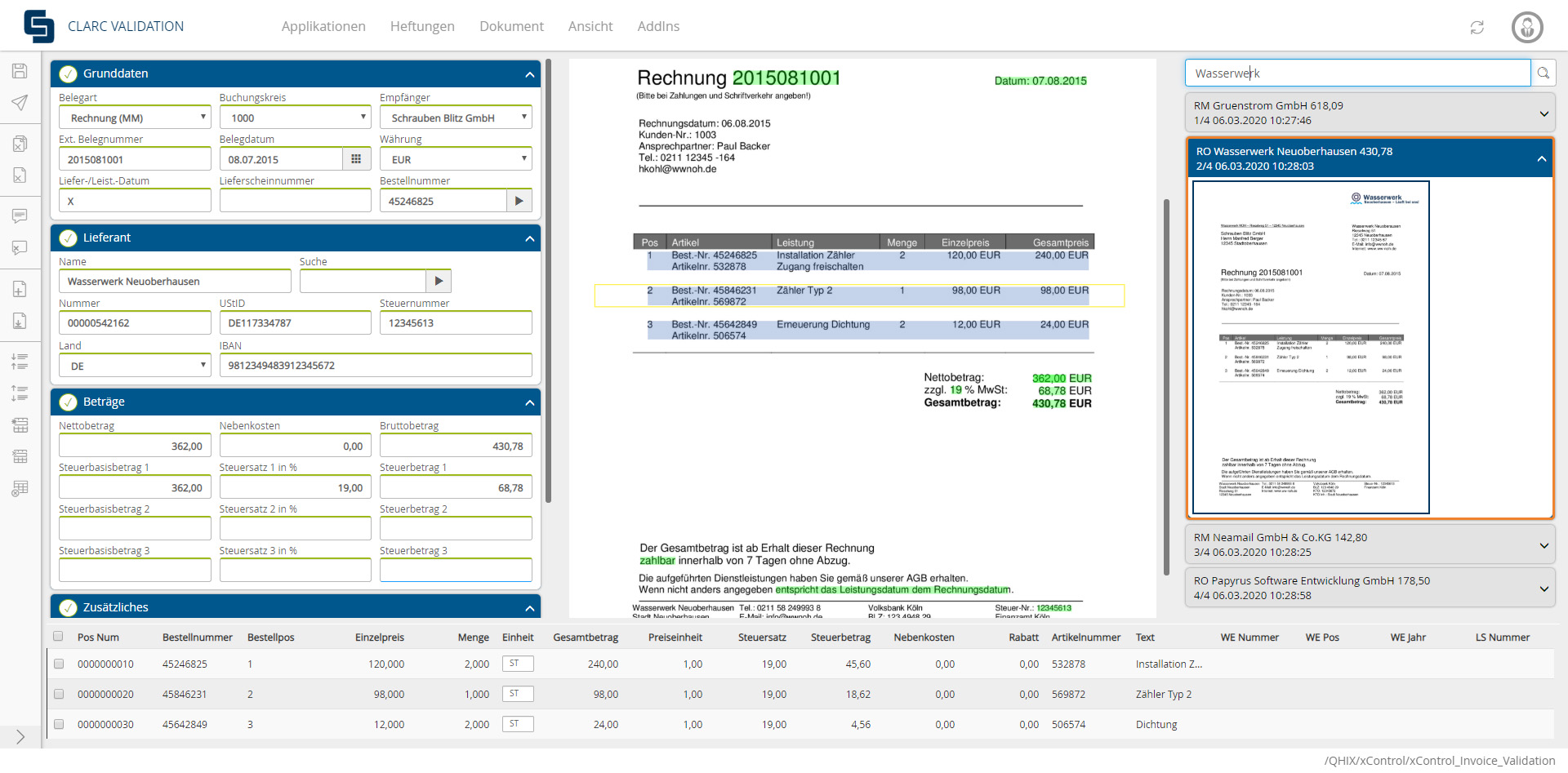Click the send paper-plane icon
1568x773 pixels.
(20, 102)
